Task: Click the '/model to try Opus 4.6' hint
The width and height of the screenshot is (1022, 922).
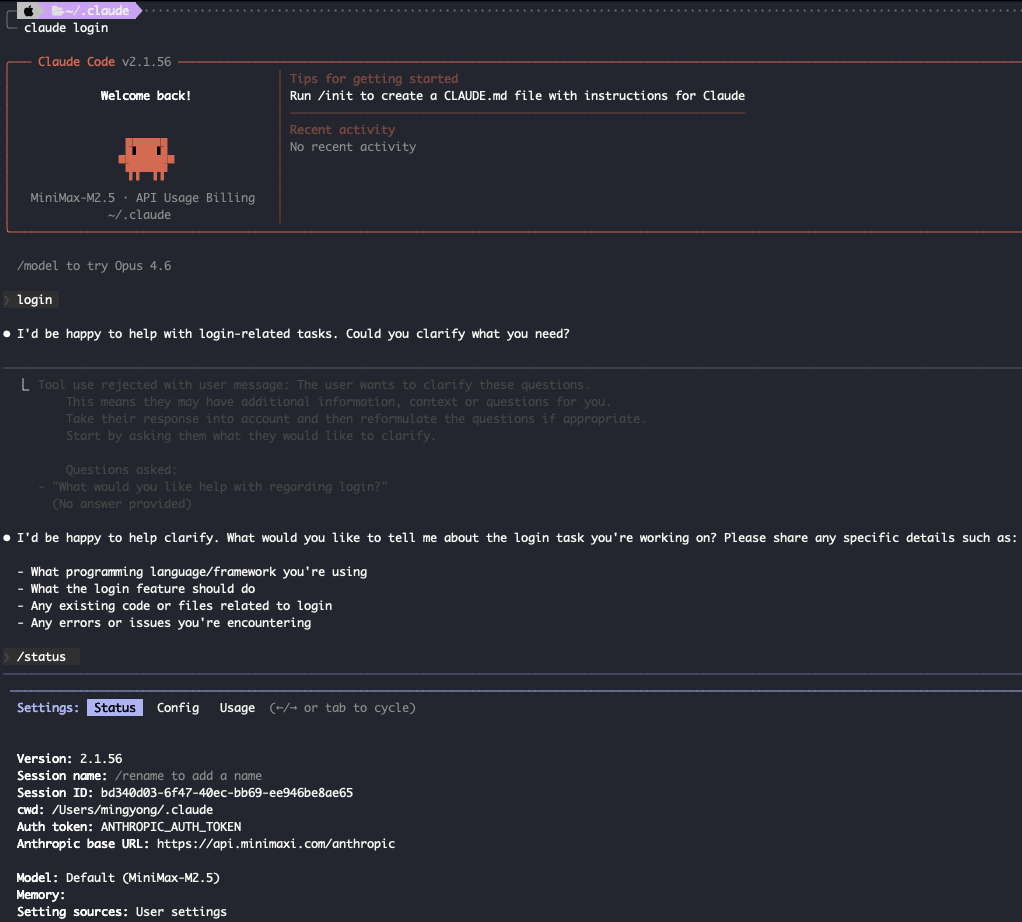Action: (x=95, y=266)
